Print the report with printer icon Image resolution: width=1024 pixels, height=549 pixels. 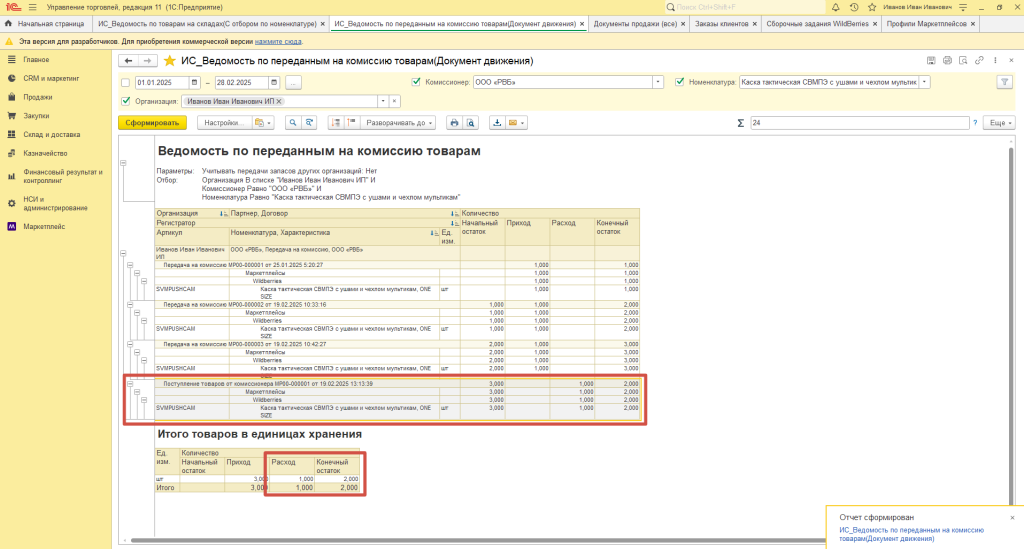point(454,123)
